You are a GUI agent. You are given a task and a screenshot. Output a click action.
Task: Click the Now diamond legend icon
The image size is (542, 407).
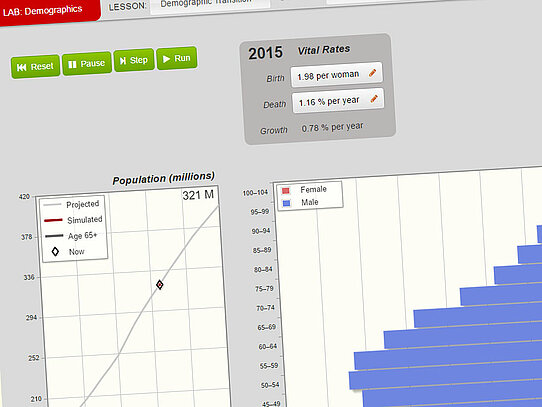click(x=55, y=252)
